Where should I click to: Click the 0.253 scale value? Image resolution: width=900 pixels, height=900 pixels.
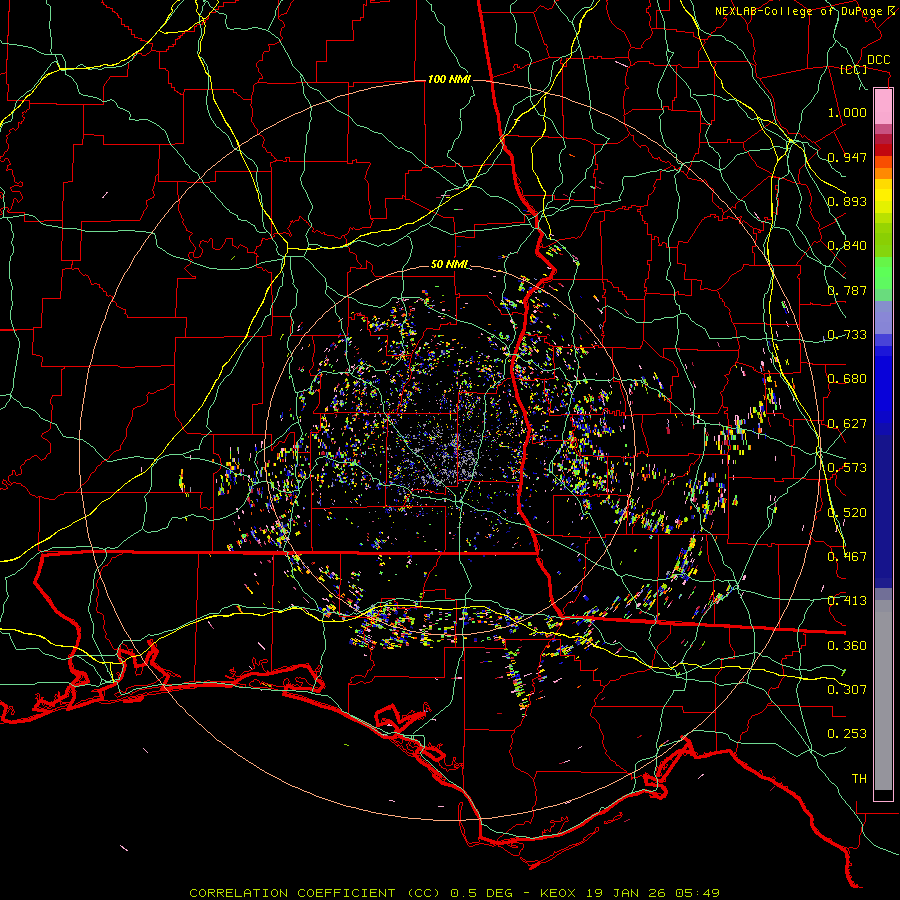847,734
